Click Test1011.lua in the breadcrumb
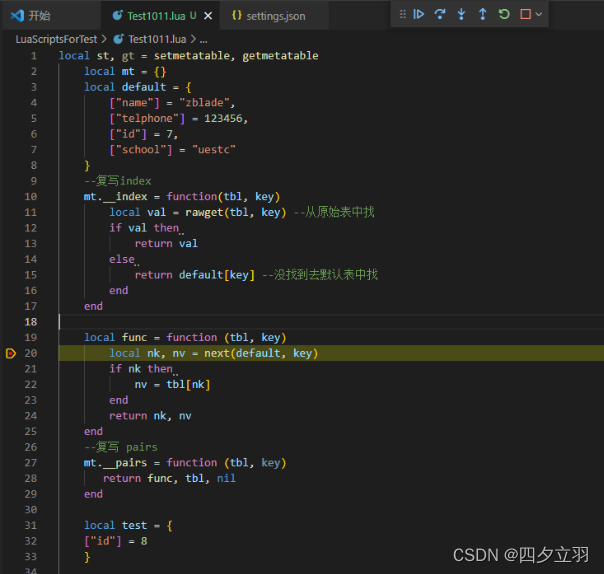 157,39
